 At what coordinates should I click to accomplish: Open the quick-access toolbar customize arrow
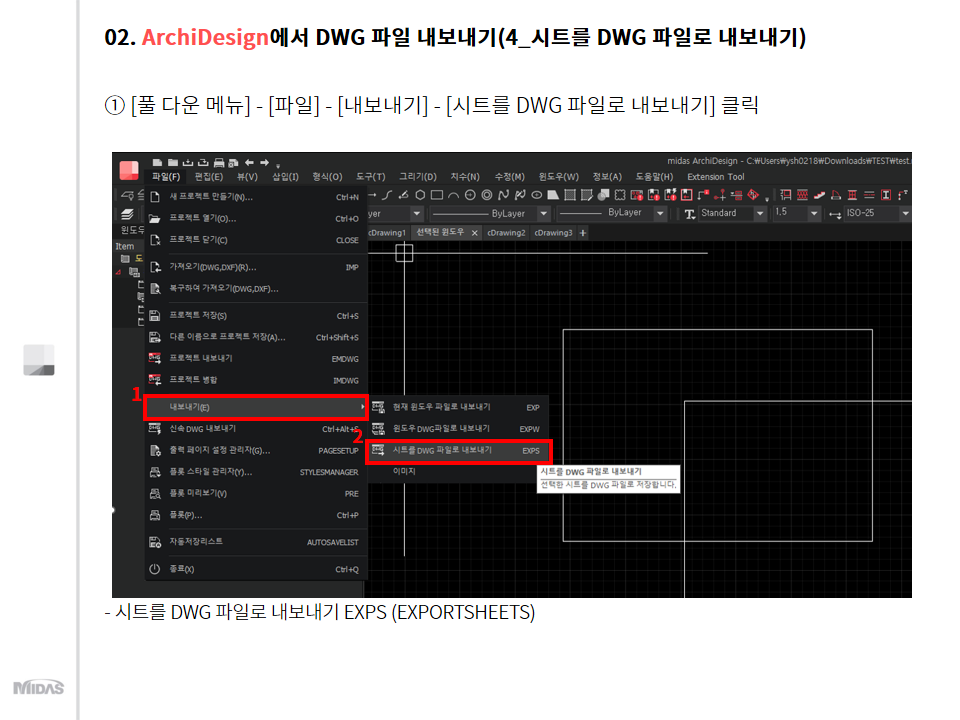278,165
